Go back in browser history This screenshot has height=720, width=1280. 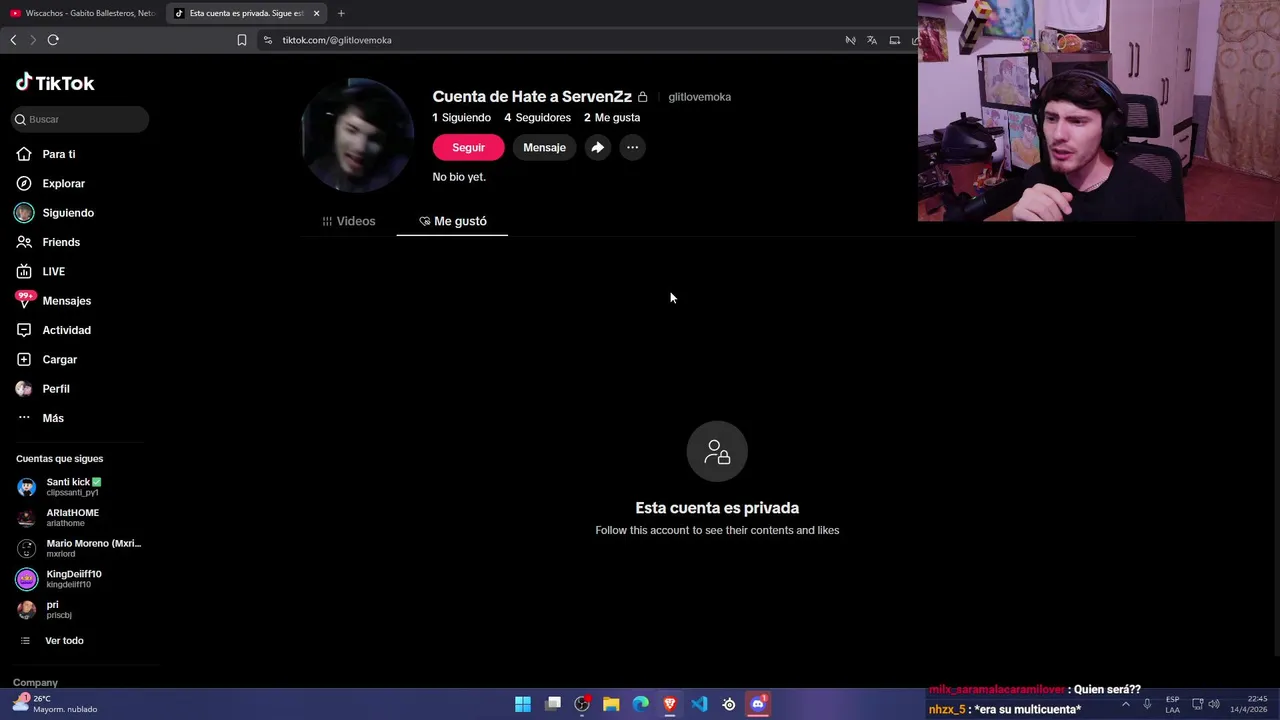(13, 40)
